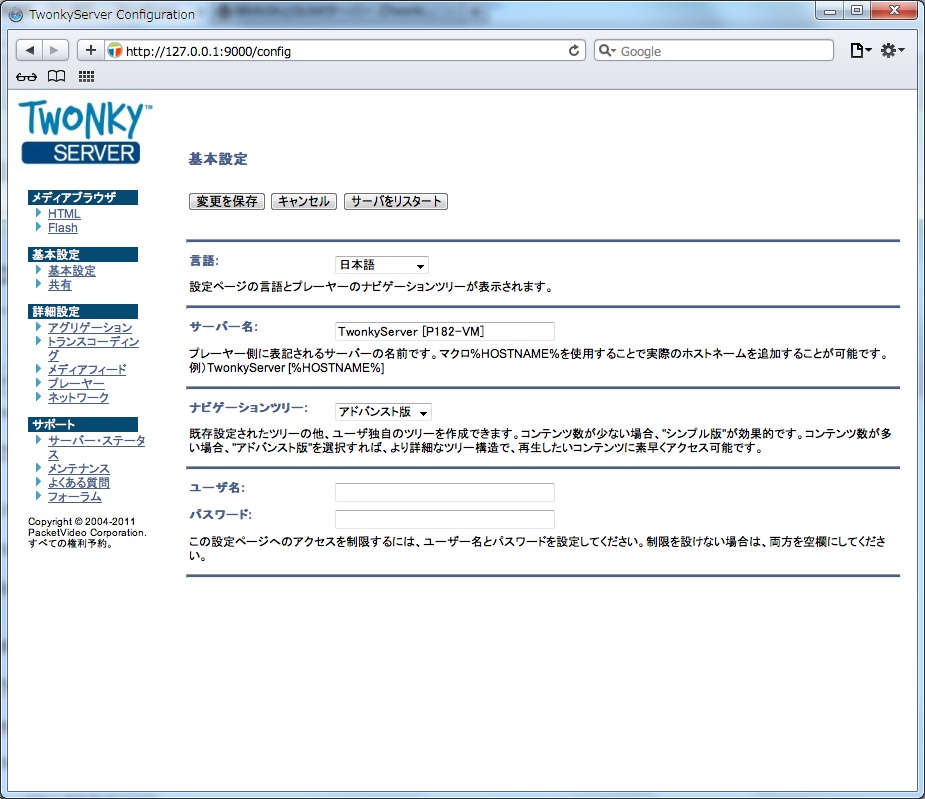The height and width of the screenshot is (799, 925).
Task: Open the よくある質問 link
Action: (x=78, y=483)
